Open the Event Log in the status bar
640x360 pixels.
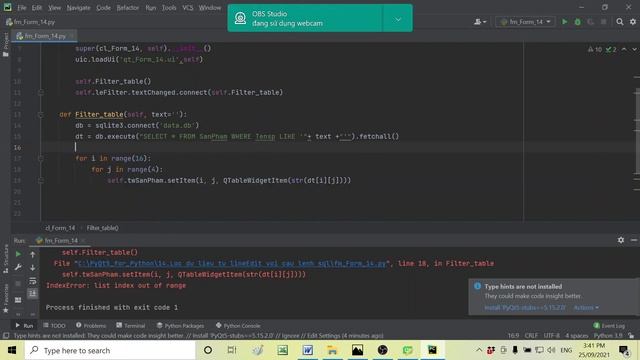(x=609, y=326)
